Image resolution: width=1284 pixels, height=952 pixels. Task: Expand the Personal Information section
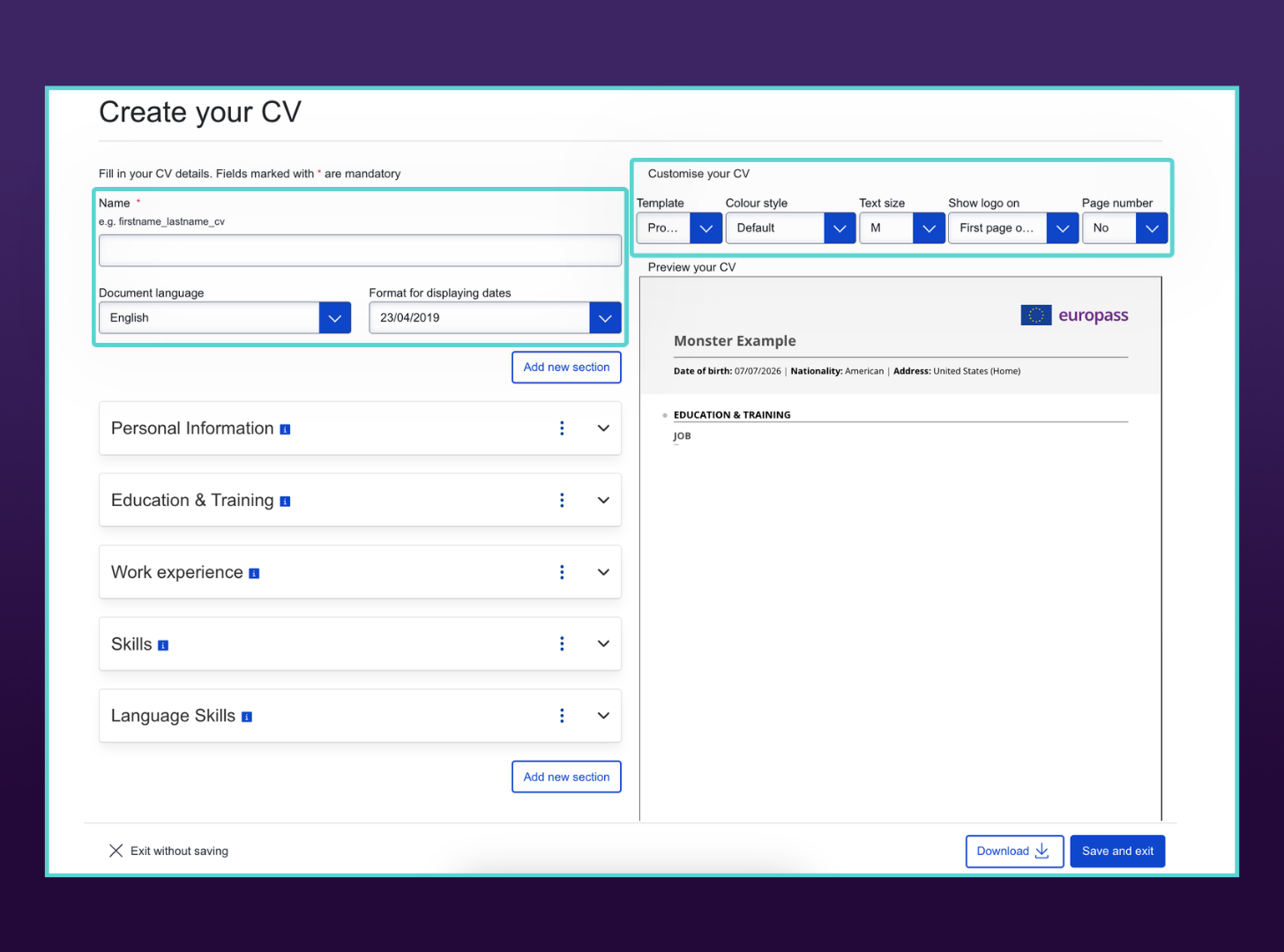coord(603,428)
